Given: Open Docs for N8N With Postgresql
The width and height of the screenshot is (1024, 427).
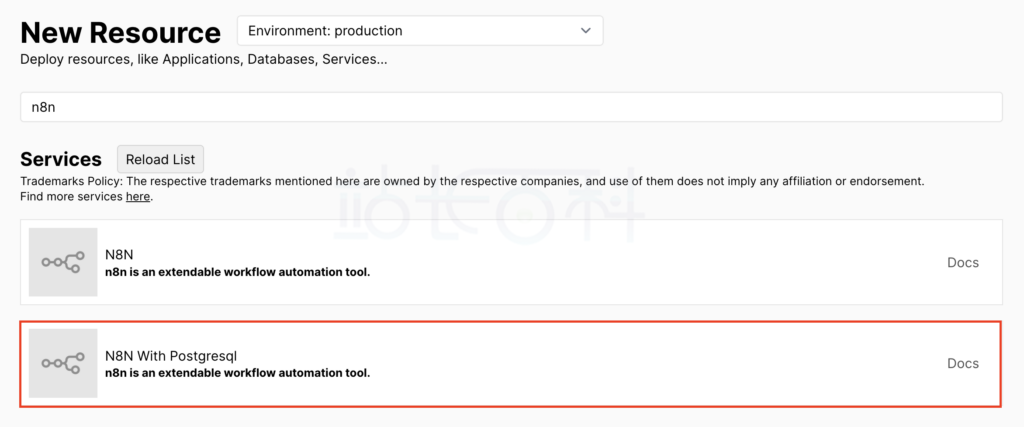Looking at the screenshot, I should point(963,364).
